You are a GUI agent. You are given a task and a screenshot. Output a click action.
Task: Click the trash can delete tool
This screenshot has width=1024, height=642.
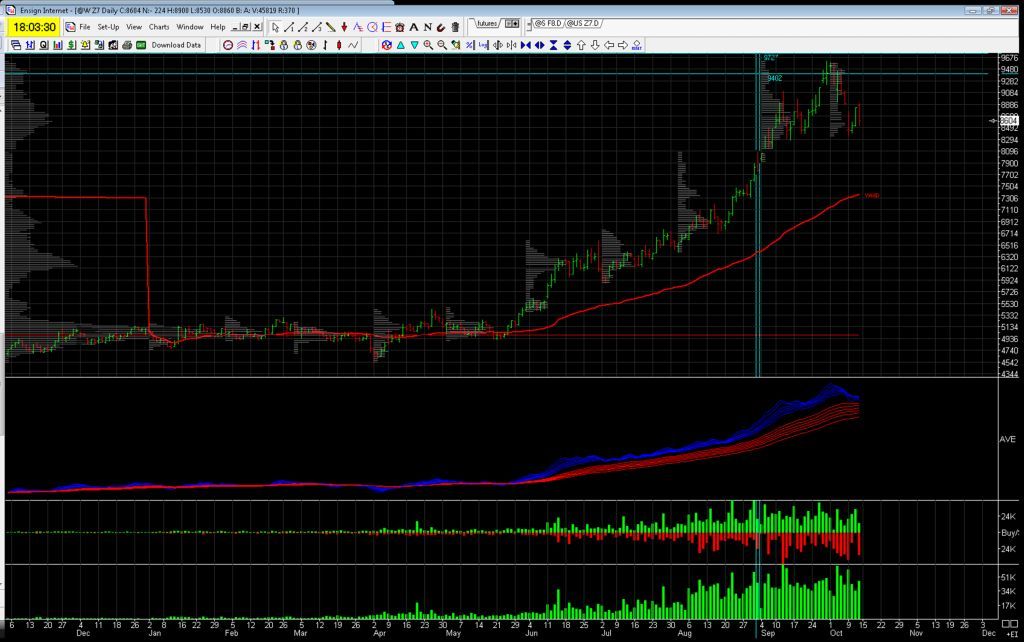(455, 27)
